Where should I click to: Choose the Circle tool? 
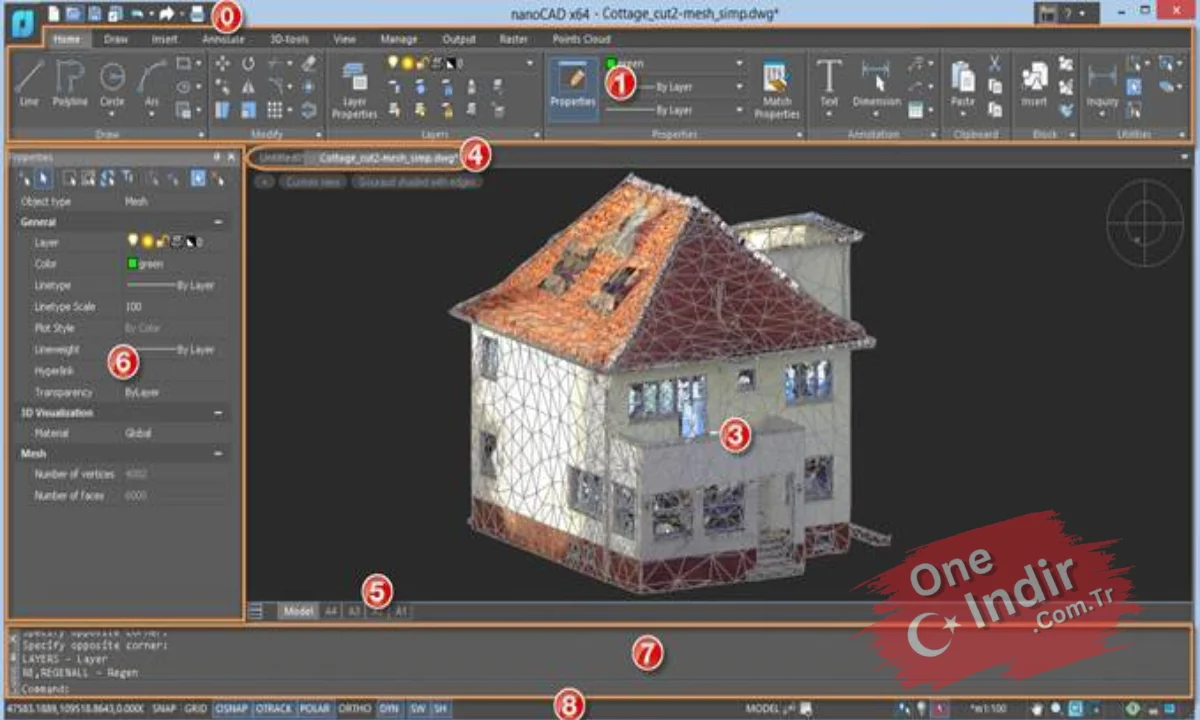coord(112,84)
